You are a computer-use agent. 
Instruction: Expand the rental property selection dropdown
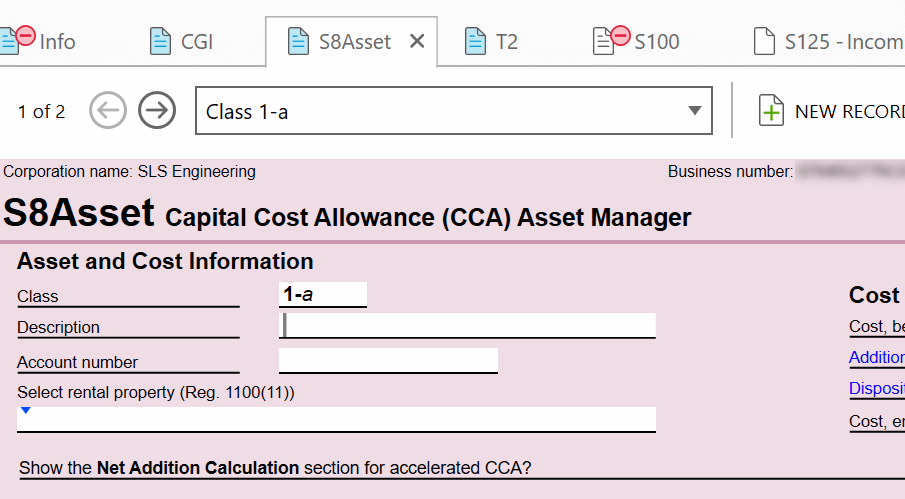[x=336, y=419]
